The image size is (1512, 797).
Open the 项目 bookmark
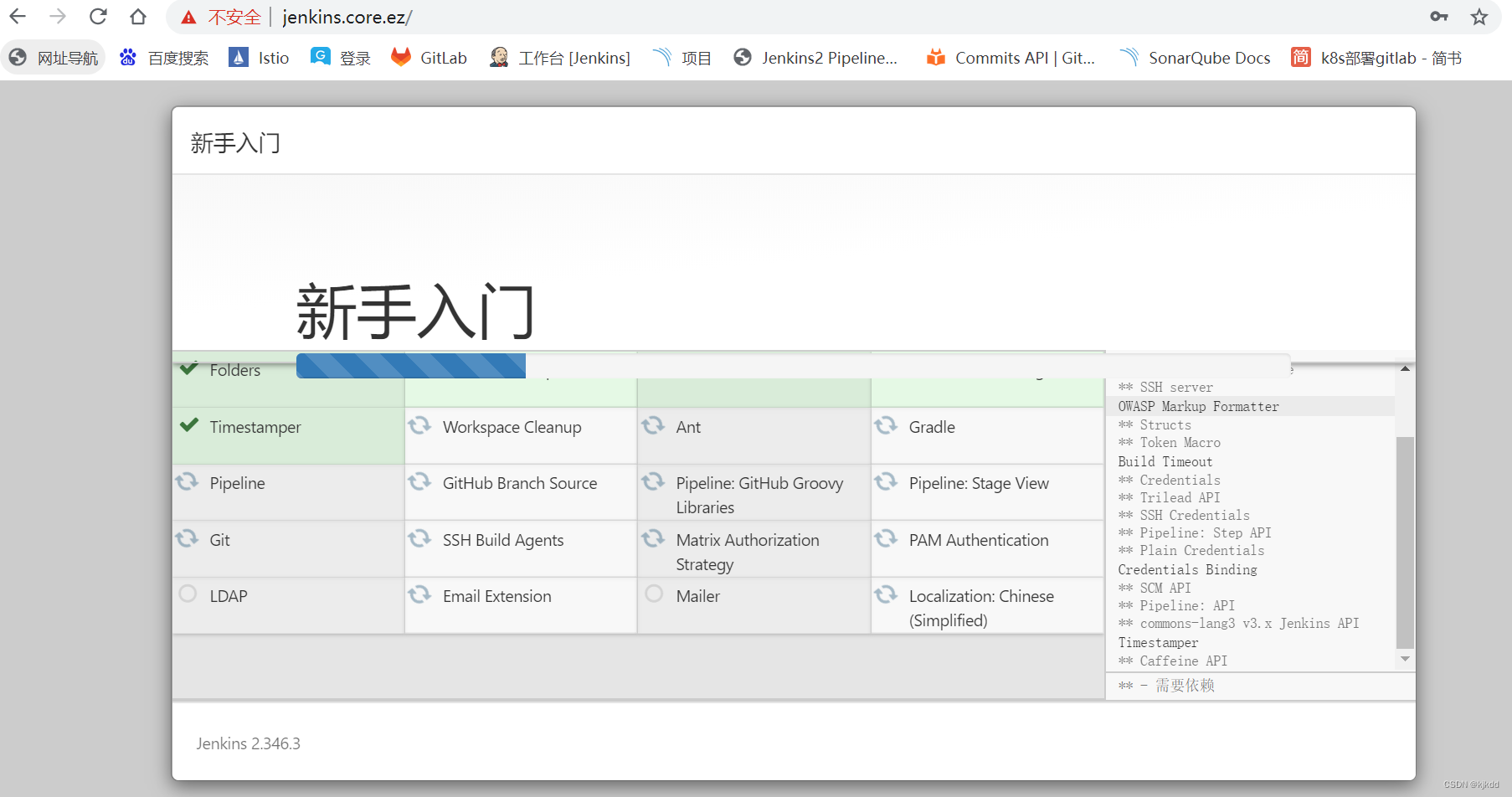click(682, 58)
